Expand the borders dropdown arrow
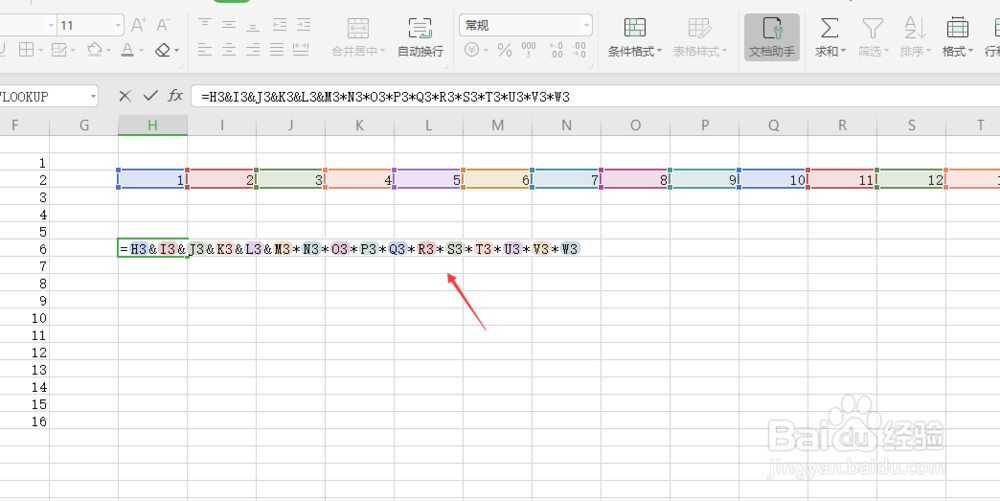This screenshot has width=1000, height=501. pos(40,50)
